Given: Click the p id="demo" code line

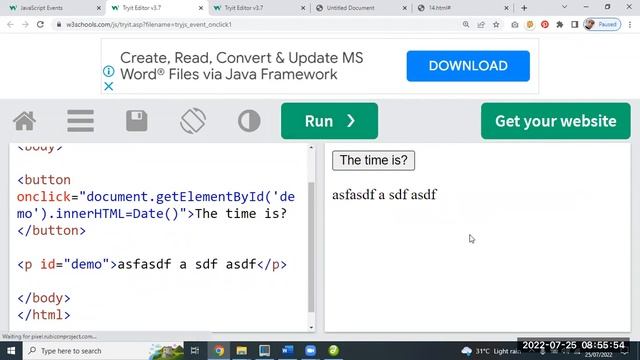Looking at the screenshot, I should [152, 264].
